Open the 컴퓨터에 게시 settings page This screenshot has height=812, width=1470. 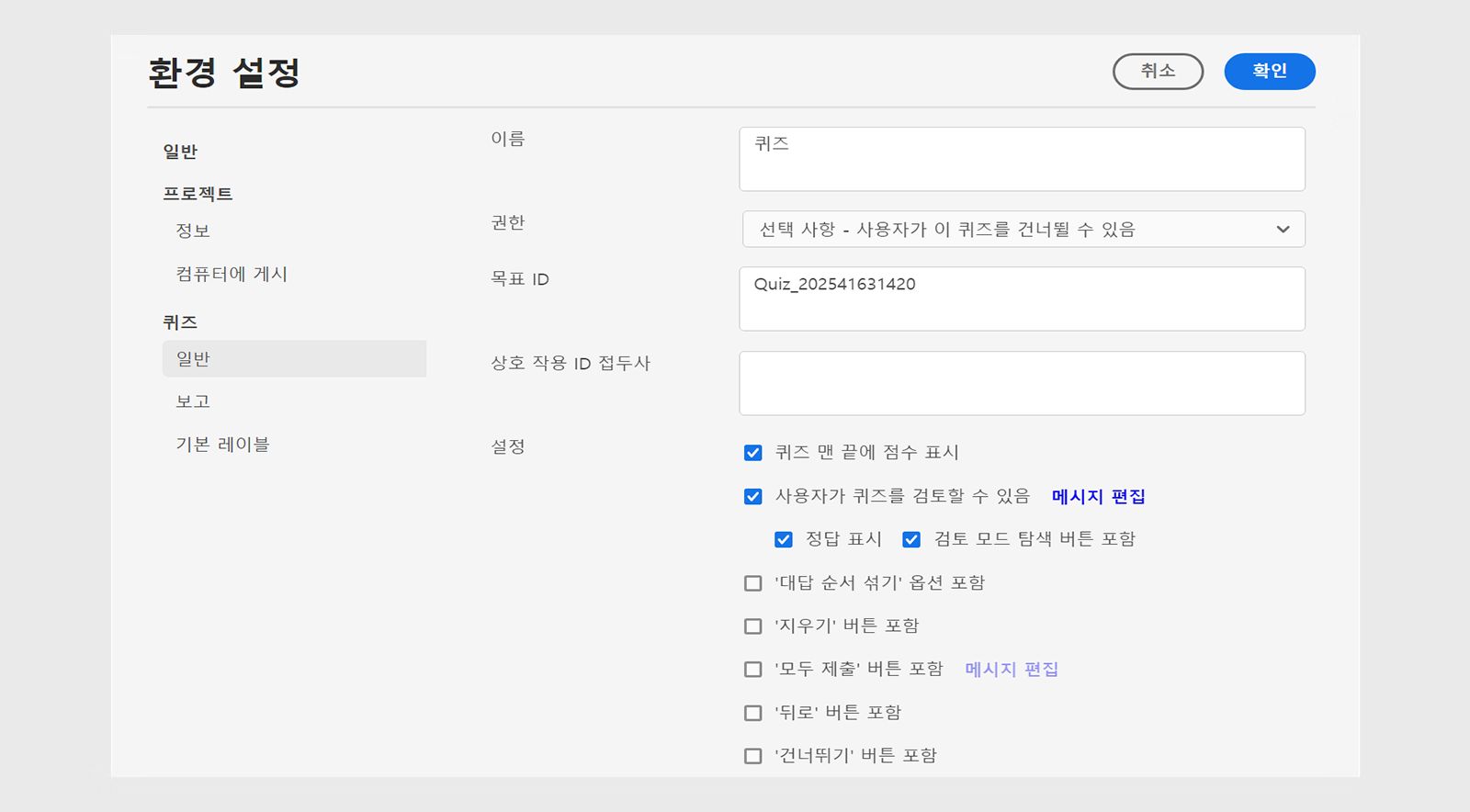232,274
